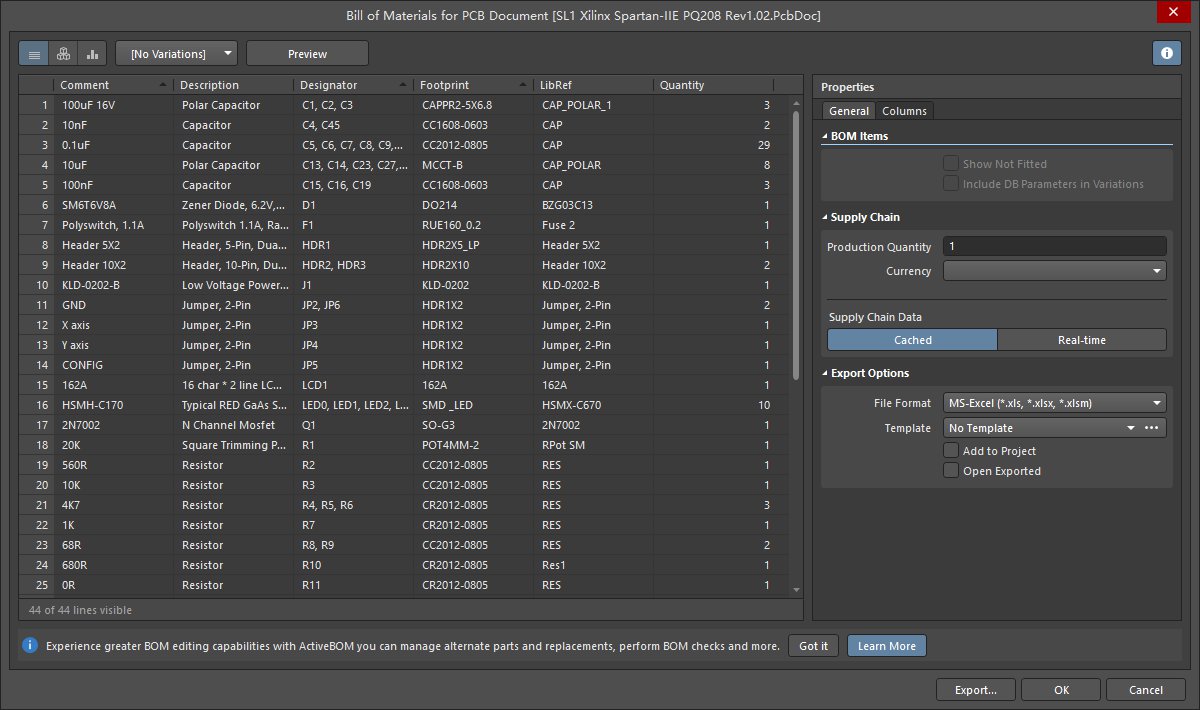
Task: Open the Template dropdown
Action: [x=1131, y=428]
